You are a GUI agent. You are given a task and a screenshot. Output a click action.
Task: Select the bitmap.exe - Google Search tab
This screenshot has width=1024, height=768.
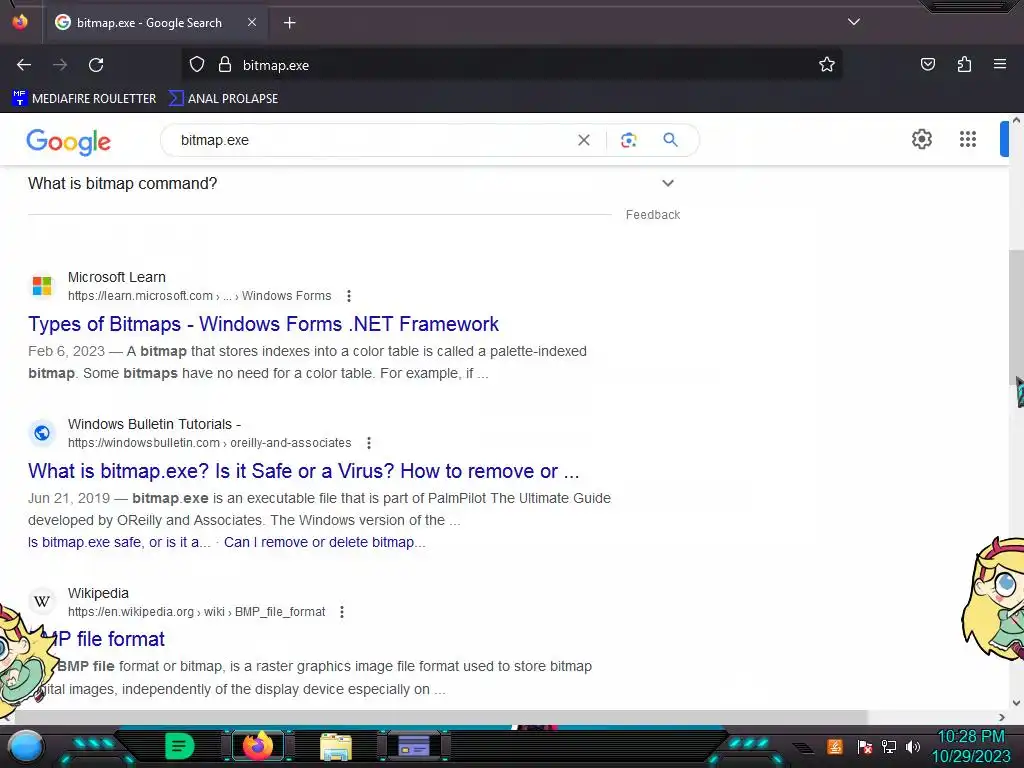pyautogui.click(x=155, y=23)
